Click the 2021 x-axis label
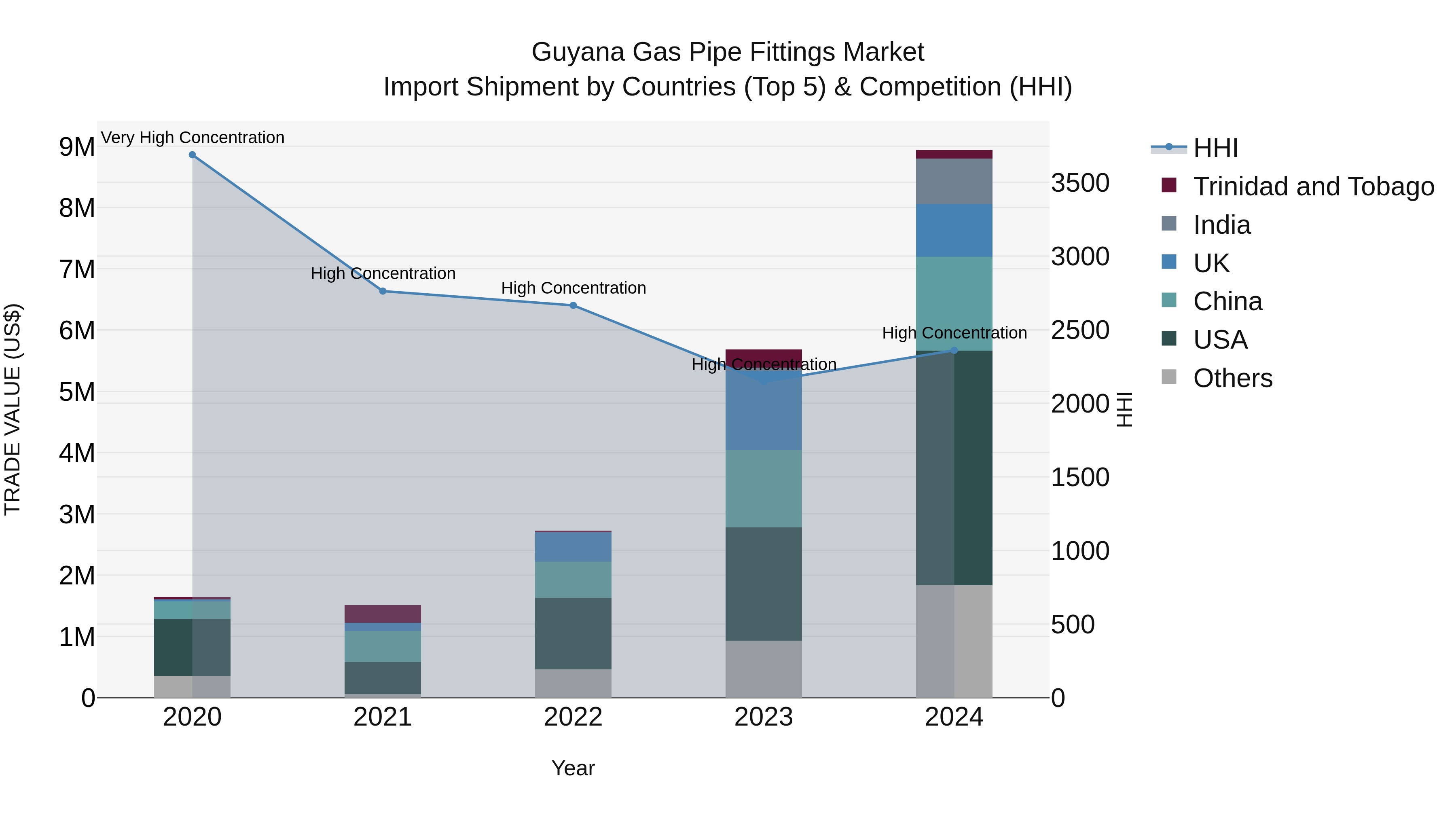This screenshot has height=819, width=1456. (x=383, y=717)
